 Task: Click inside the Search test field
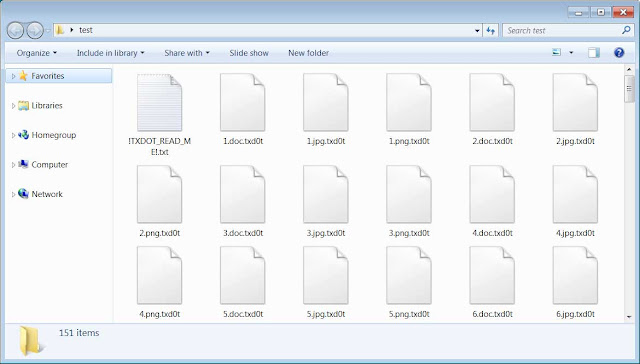pyautogui.click(x=562, y=30)
